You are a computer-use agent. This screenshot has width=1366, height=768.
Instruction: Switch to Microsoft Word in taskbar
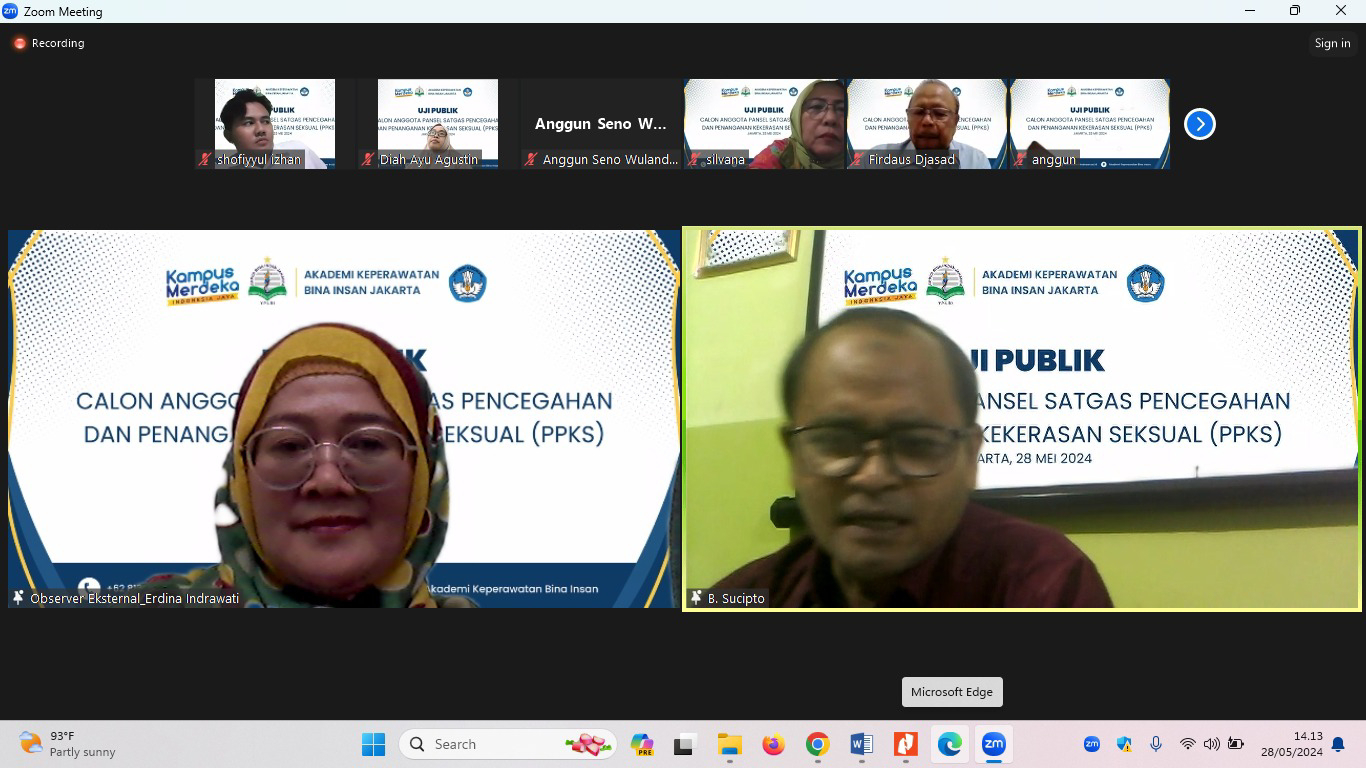861,744
